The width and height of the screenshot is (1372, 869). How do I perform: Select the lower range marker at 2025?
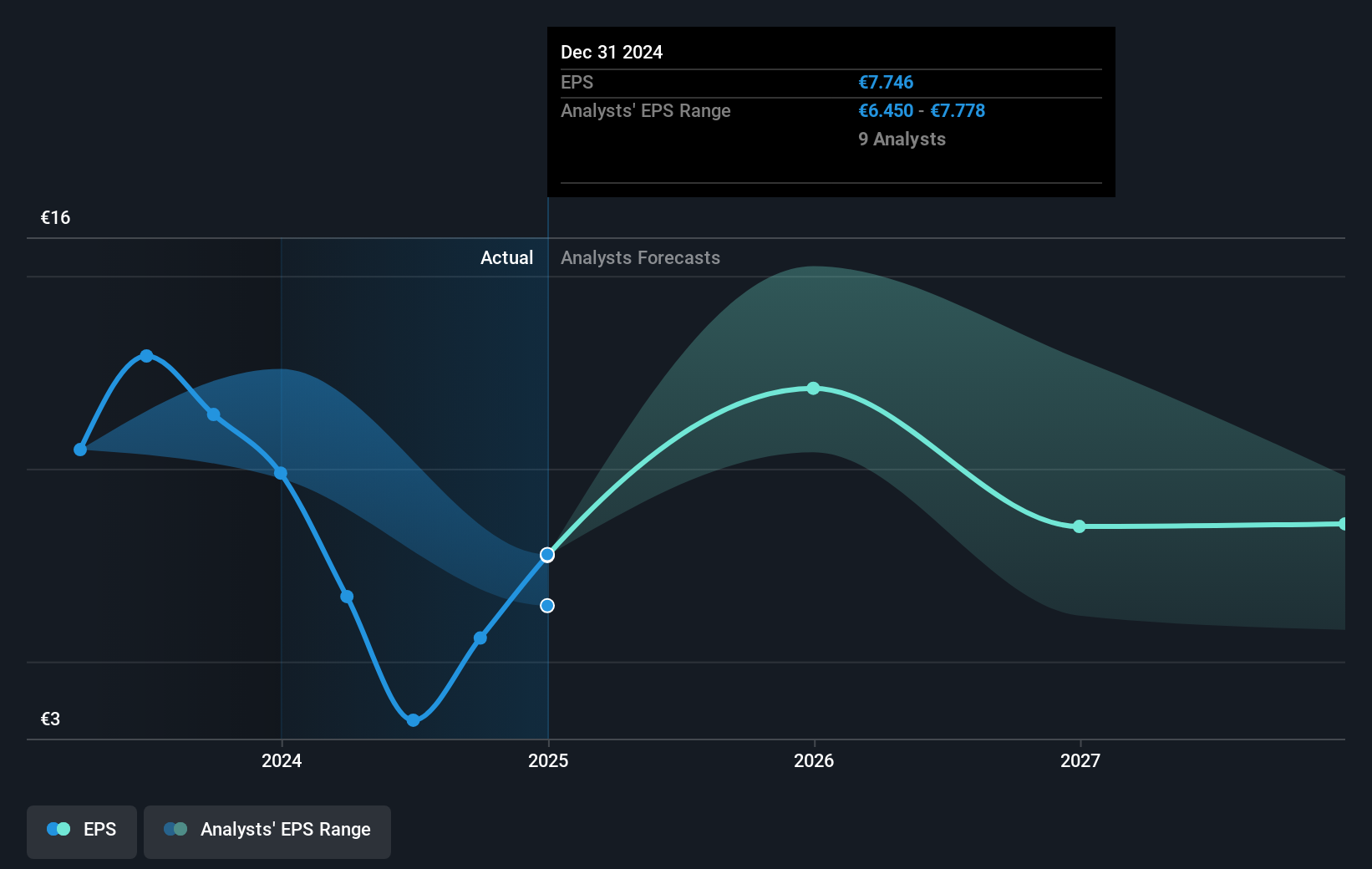pos(547,606)
